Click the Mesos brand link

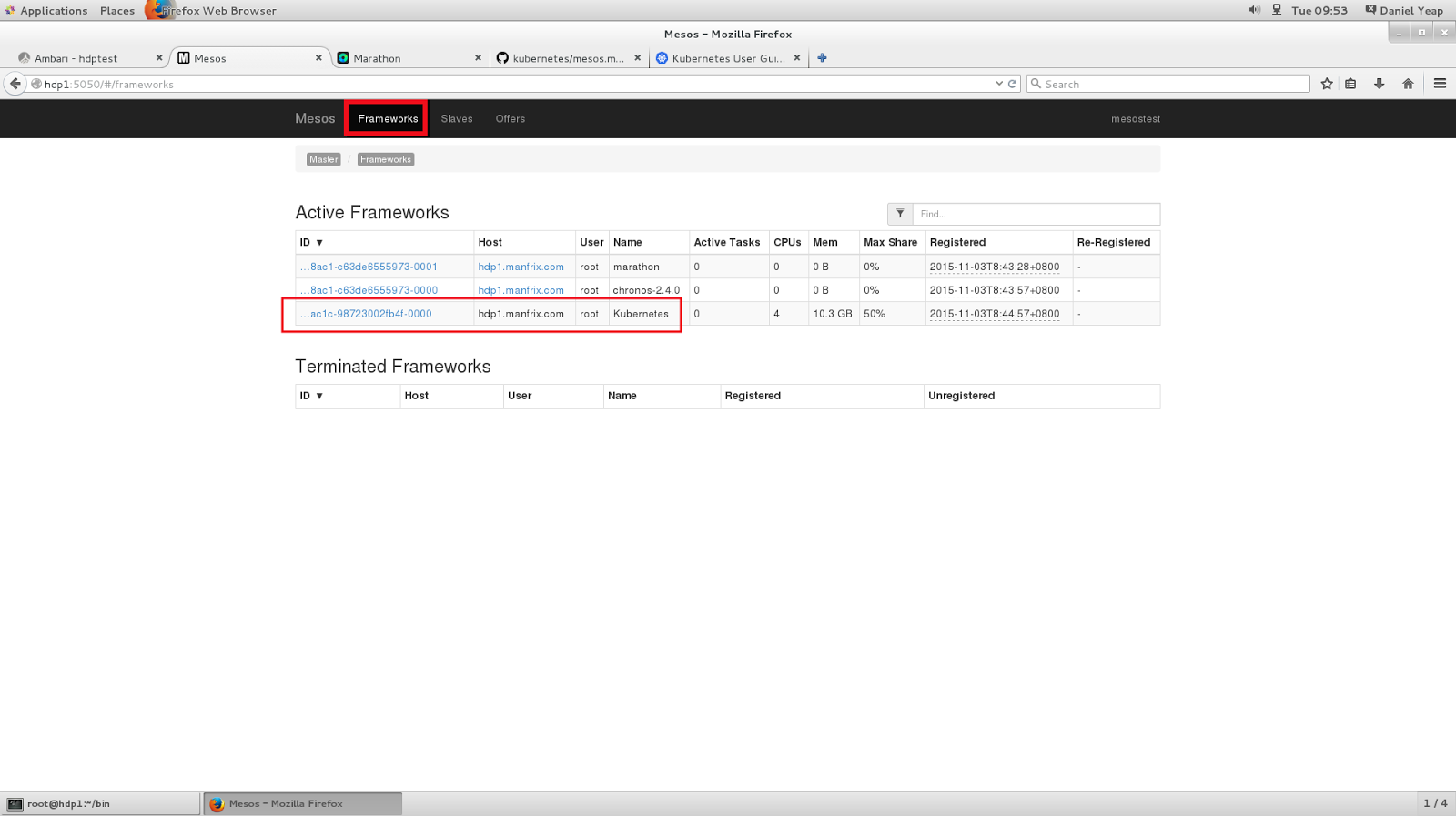[x=315, y=119]
